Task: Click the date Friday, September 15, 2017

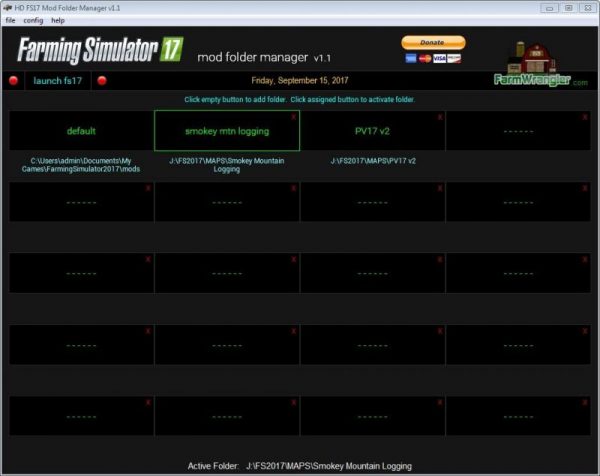Action: coord(300,81)
